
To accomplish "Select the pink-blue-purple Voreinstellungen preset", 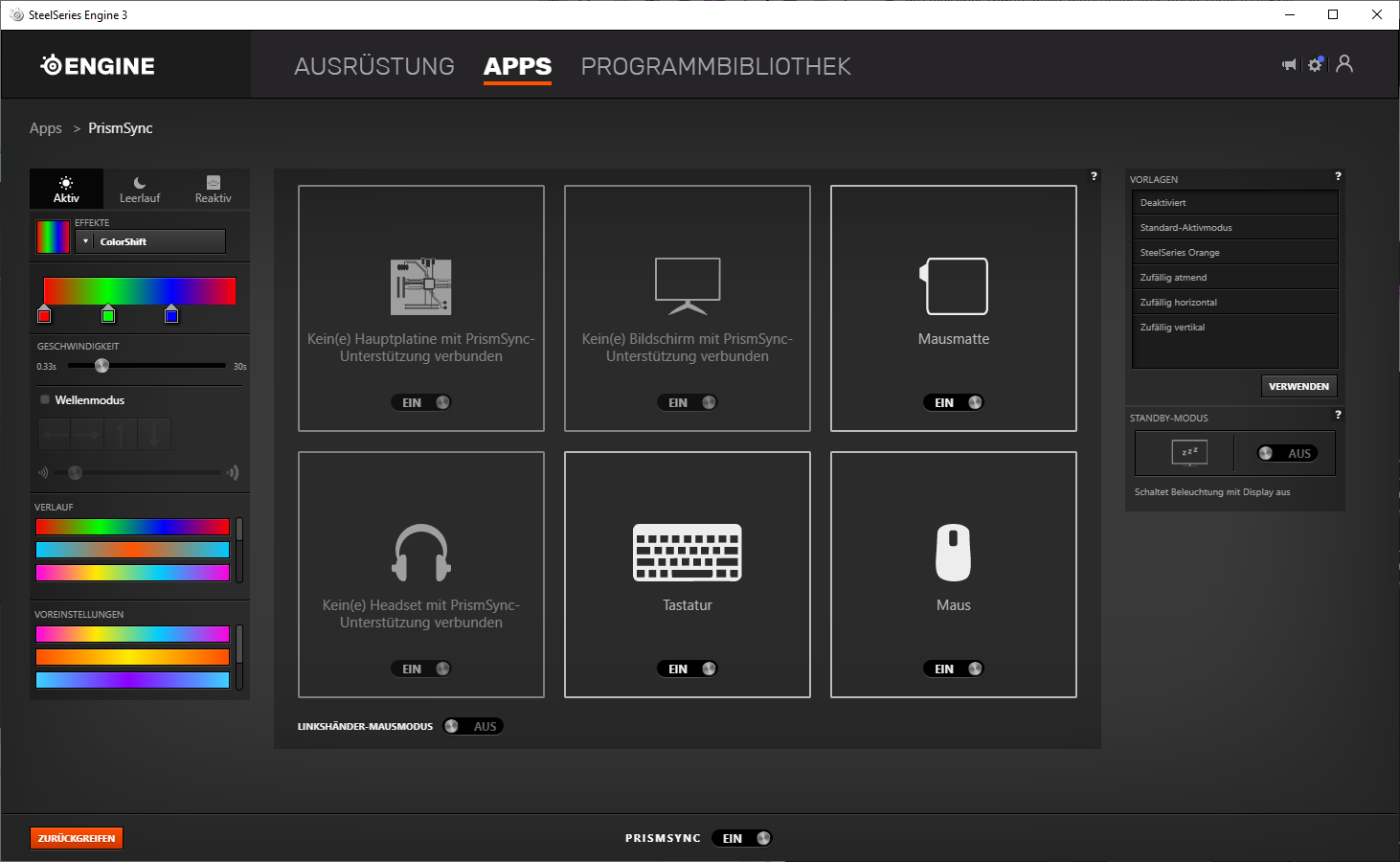I will (133, 634).
